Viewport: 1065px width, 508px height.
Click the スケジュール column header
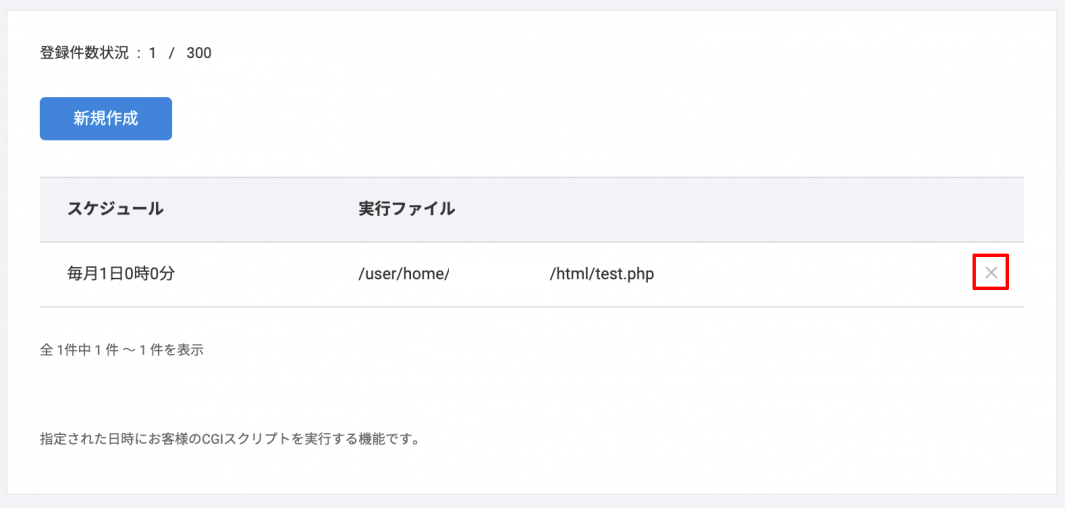pos(115,209)
